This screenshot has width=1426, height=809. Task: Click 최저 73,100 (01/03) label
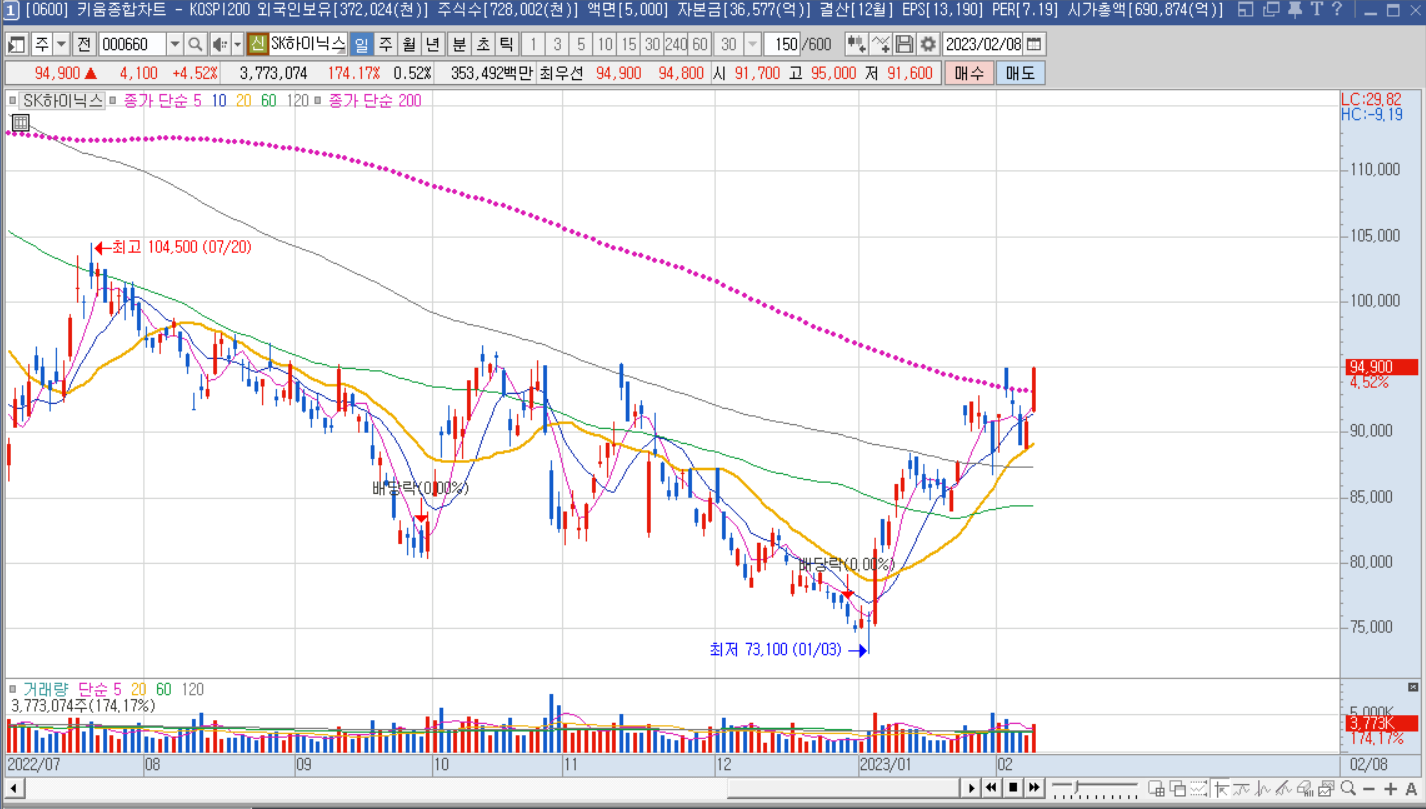pyautogui.click(x=776, y=650)
